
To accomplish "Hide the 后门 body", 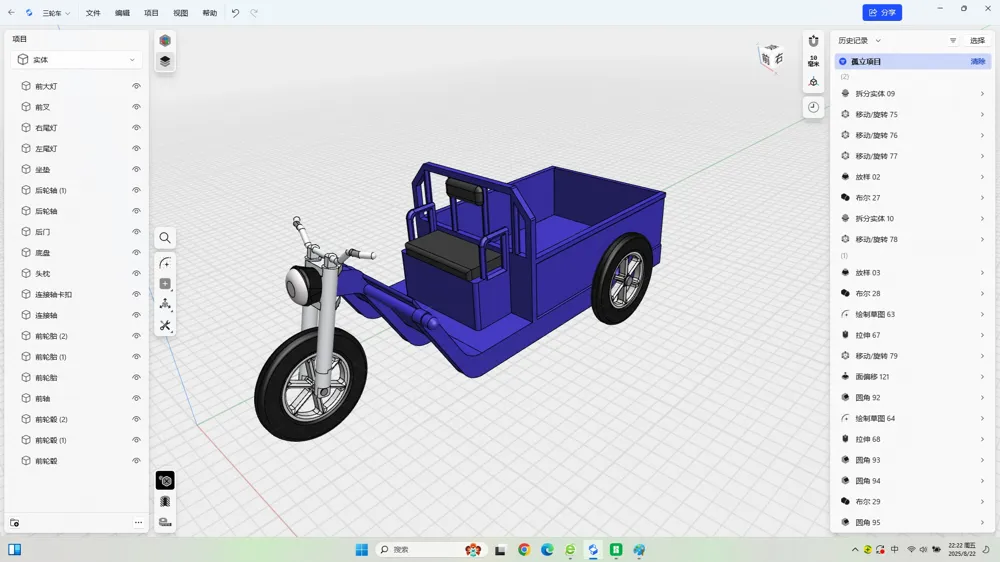I will click(x=136, y=232).
